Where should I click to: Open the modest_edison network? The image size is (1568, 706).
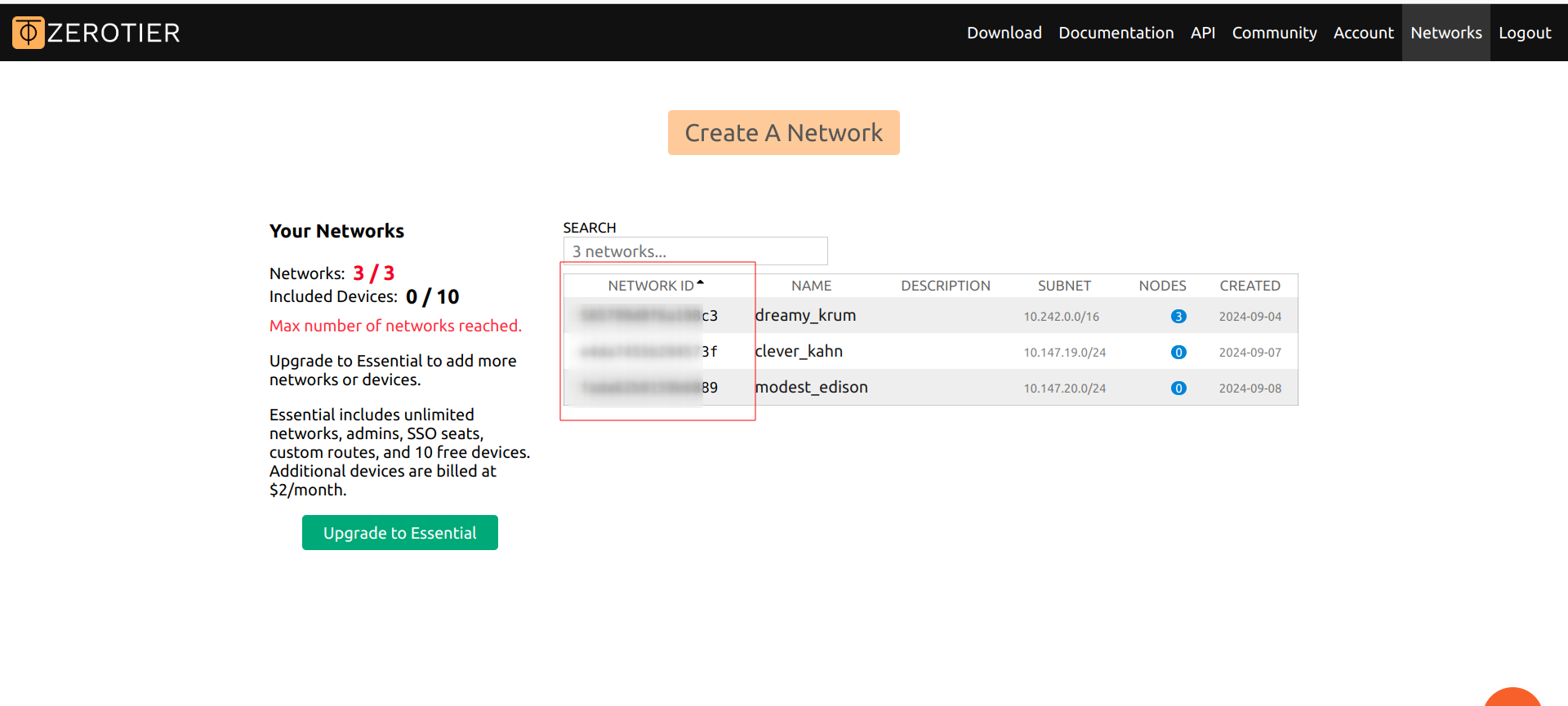pos(811,387)
